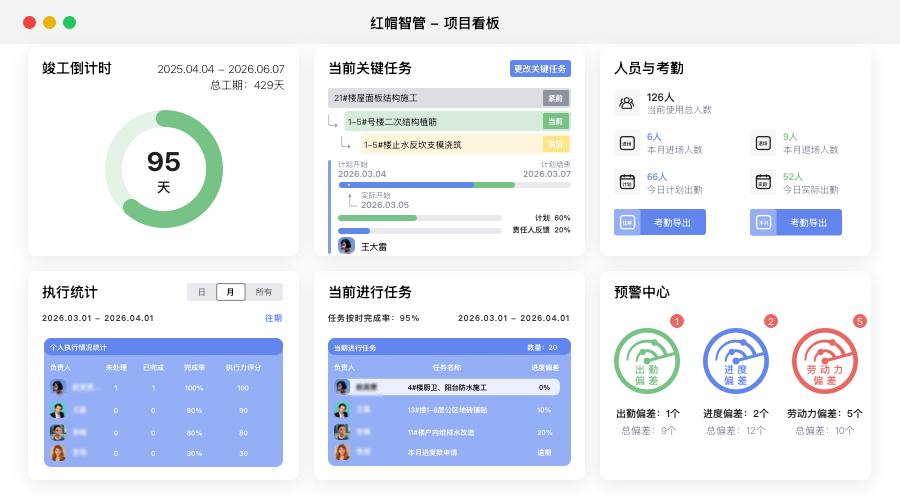Screen dimensions: 900x495
Task: Open the 往期 link in 执行统计
Action: pyautogui.click(x=273, y=318)
